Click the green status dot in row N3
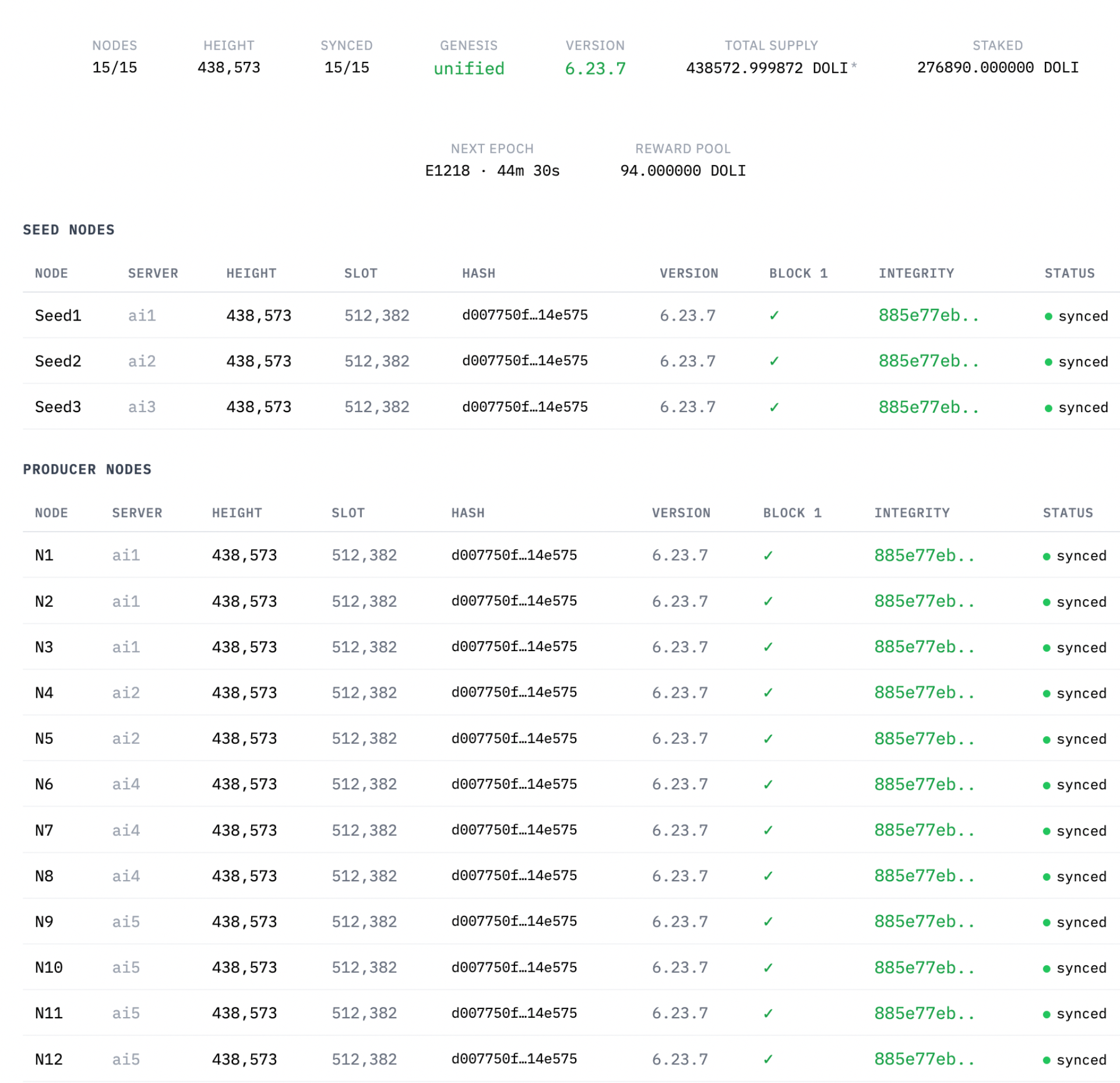Screen dimensions: 1120x1083 click(x=1047, y=648)
